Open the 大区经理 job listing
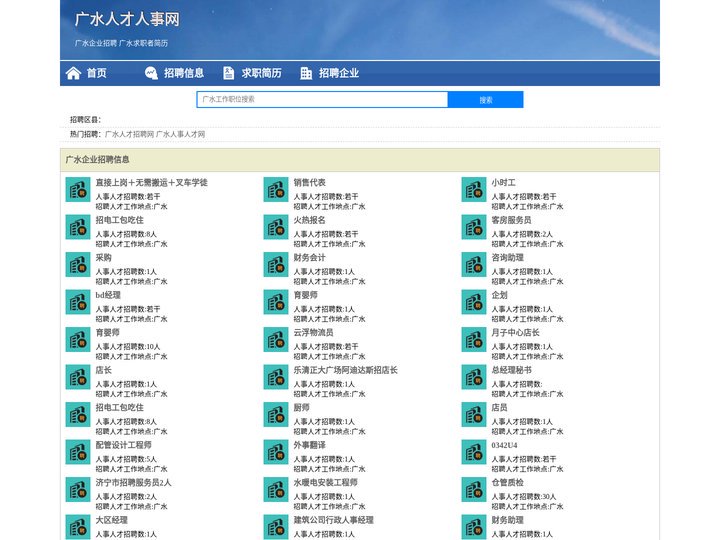The image size is (720, 540). click(112, 520)
